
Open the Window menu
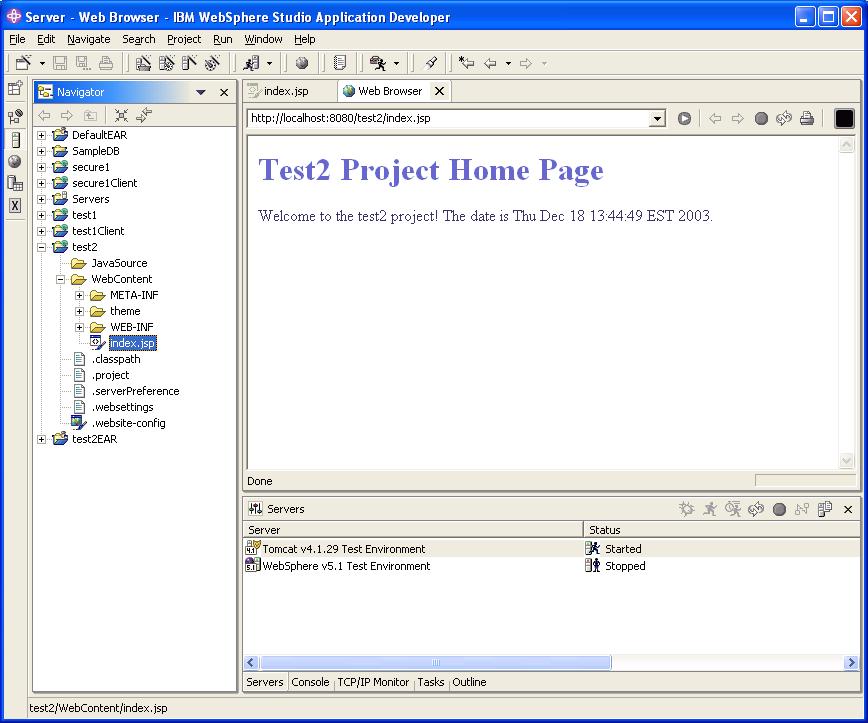coord(264,39)
